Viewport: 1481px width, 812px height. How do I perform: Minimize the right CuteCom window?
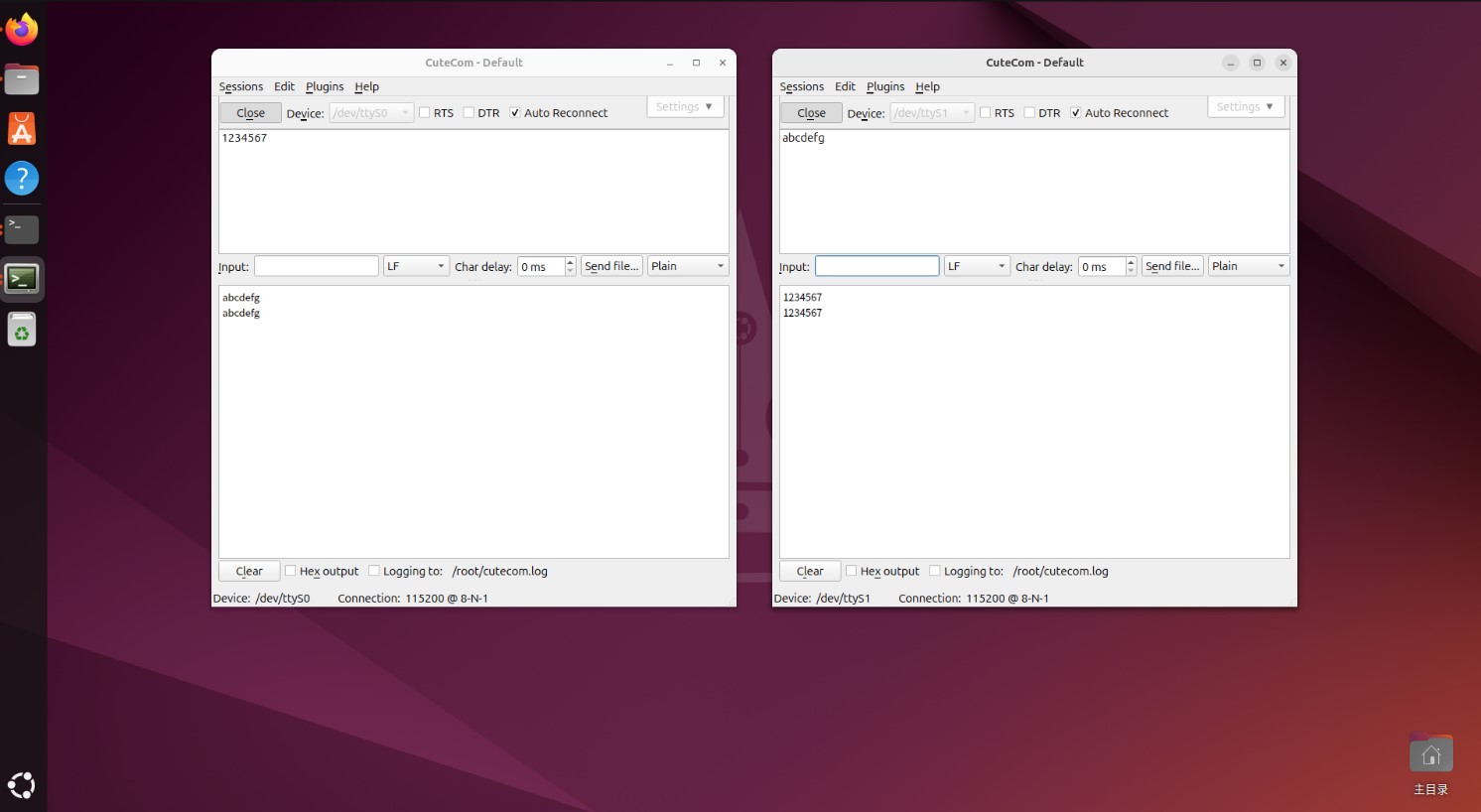pos(1231,63)
